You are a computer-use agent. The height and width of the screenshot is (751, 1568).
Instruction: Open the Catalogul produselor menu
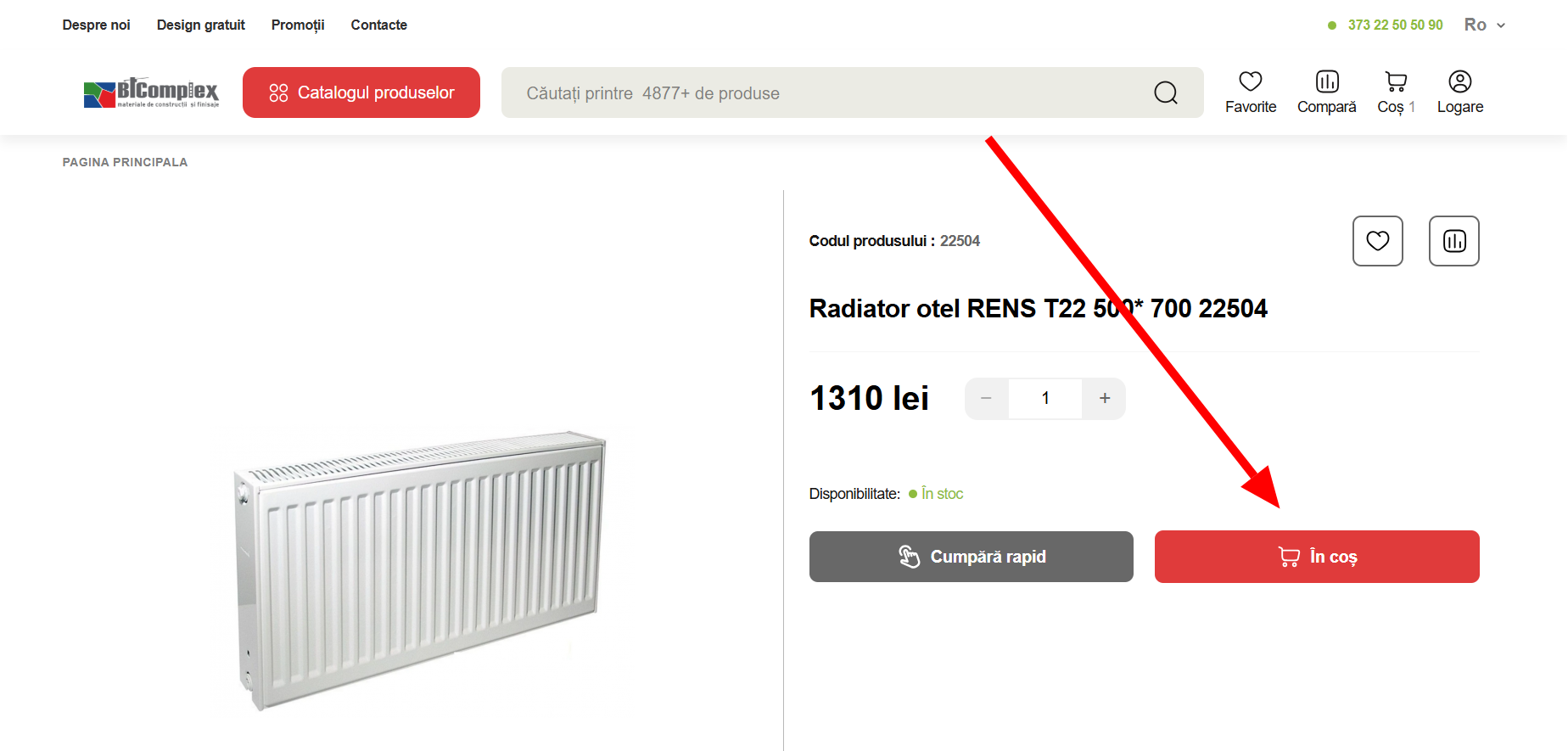[x=361, y=92]
